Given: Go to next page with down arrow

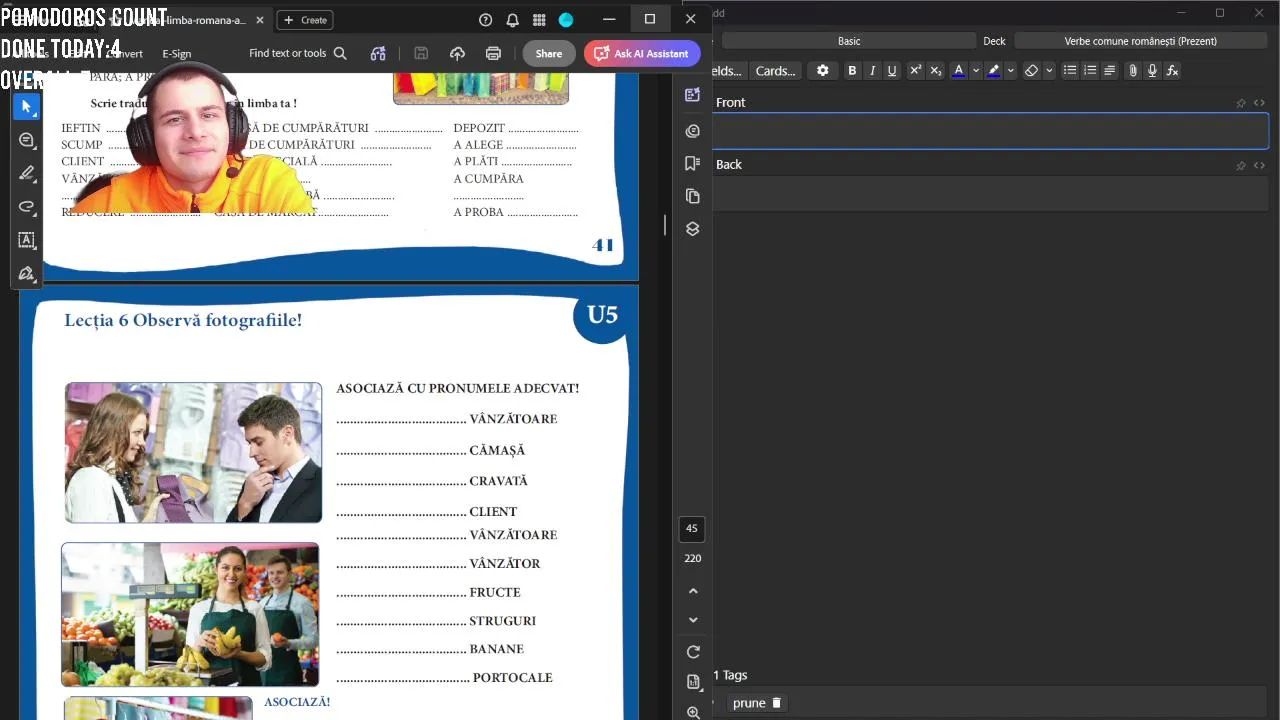Looking at the screenshot, I should pyautogui.click(x=693, y=620).
